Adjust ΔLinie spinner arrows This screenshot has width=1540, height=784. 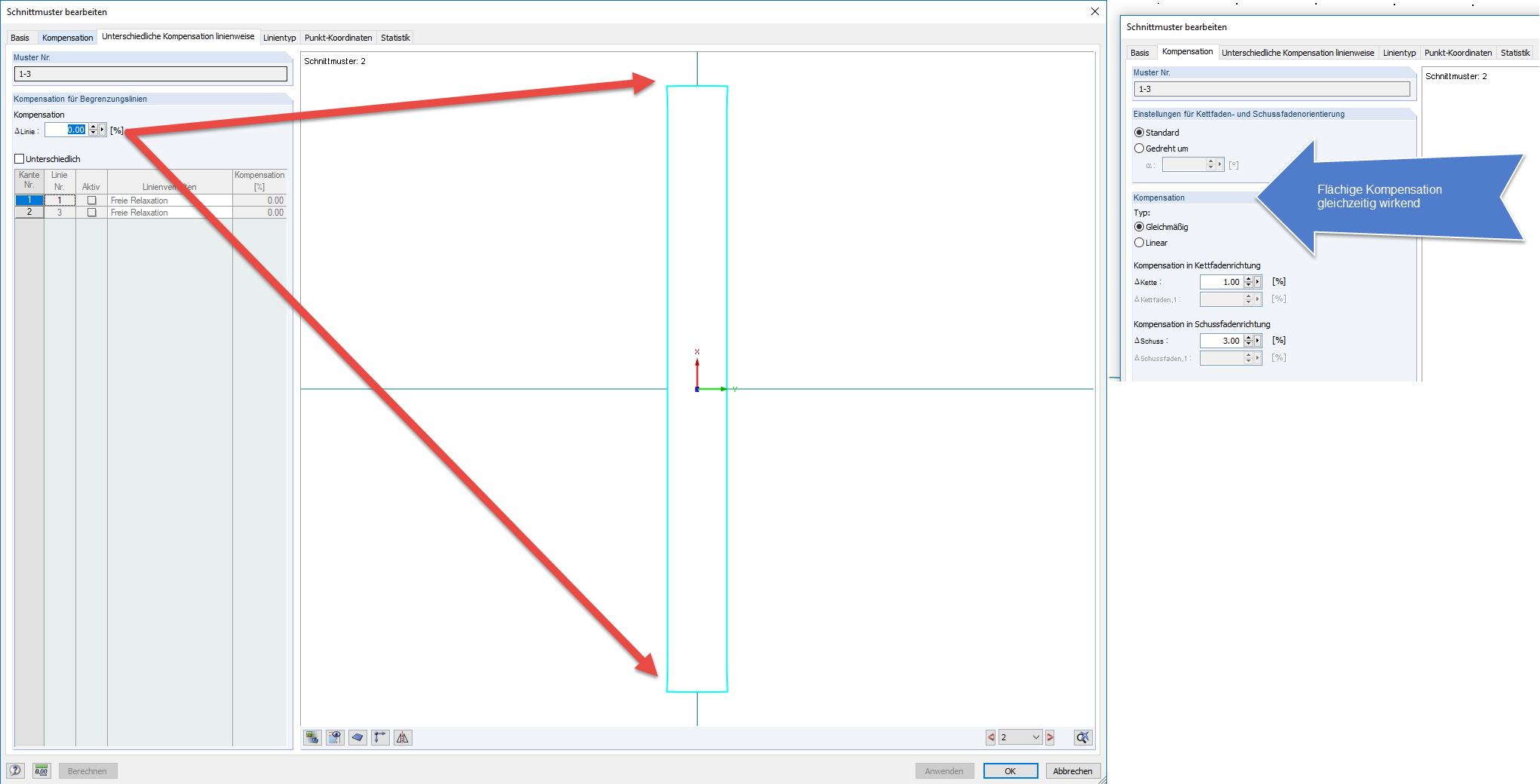[x=93, y=130]
